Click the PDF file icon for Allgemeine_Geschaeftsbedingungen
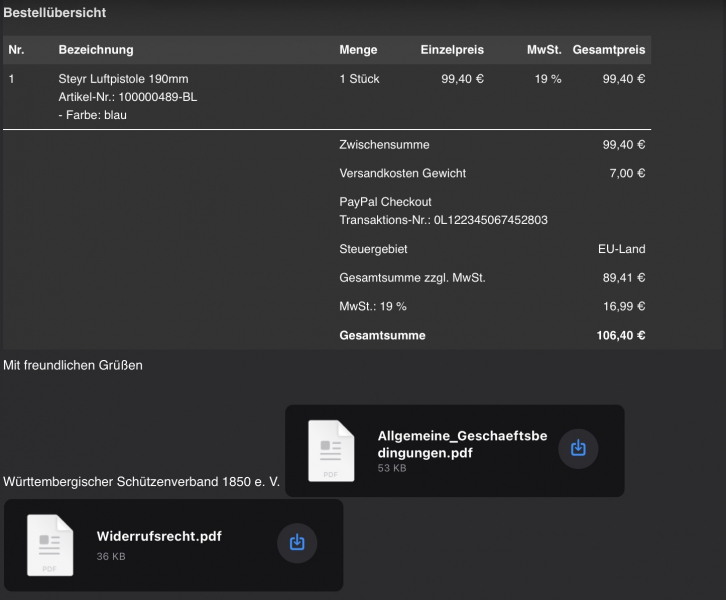This screenshot has width=726, height=600. coord(331,450)
